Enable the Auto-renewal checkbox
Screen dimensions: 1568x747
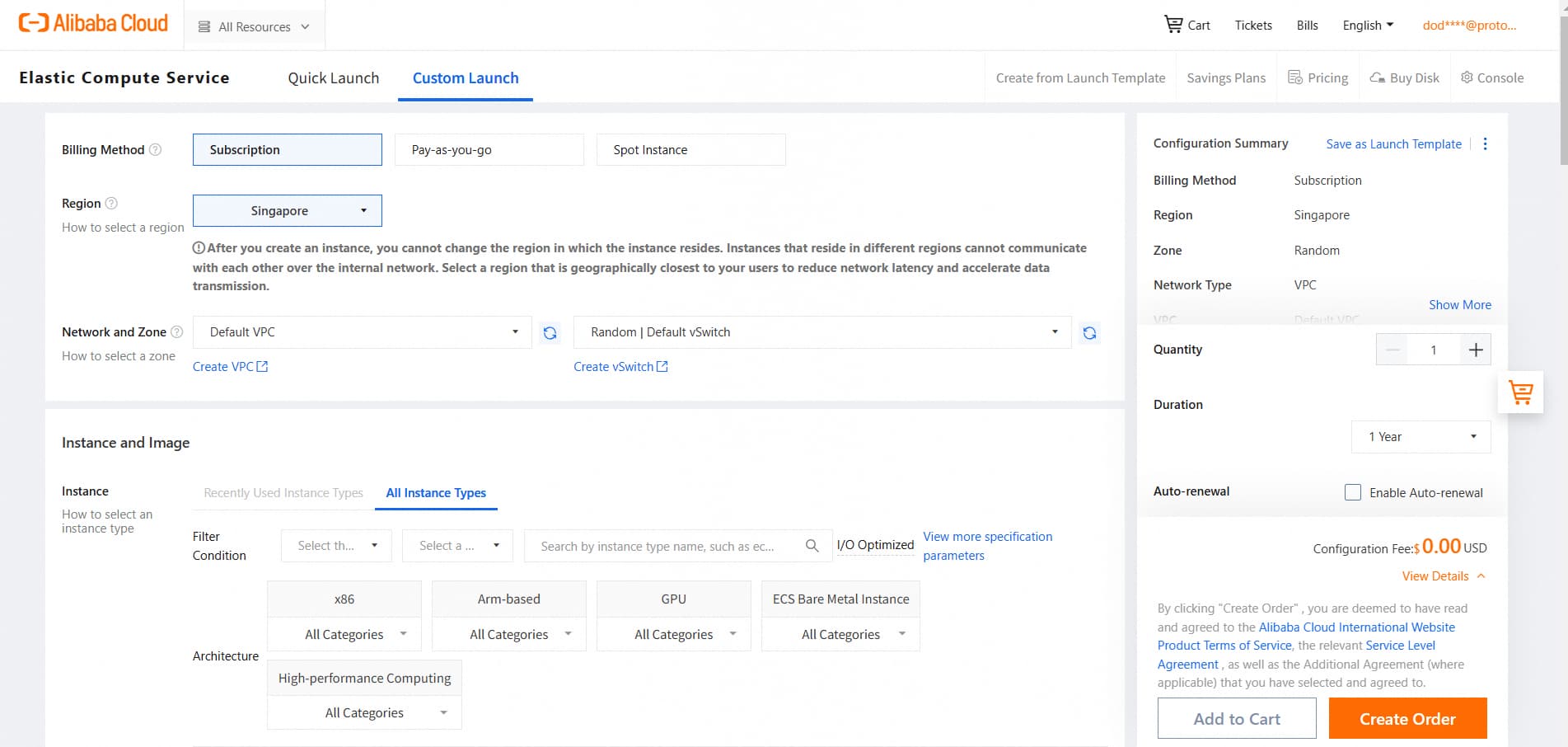coord(1352,492)
